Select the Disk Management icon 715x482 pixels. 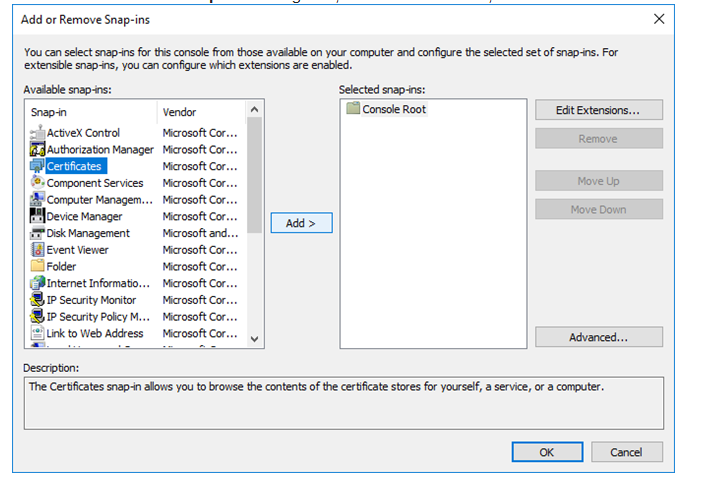38,233
